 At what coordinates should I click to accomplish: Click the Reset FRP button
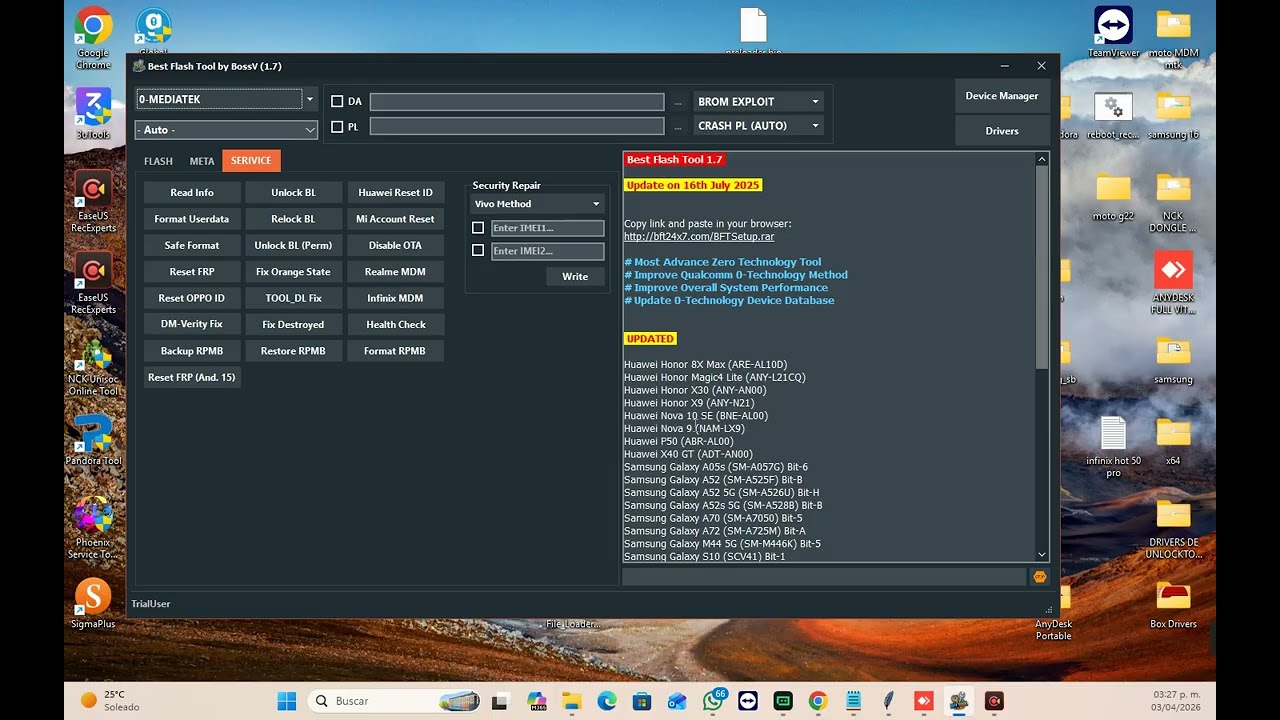click(x=192, y=272)
